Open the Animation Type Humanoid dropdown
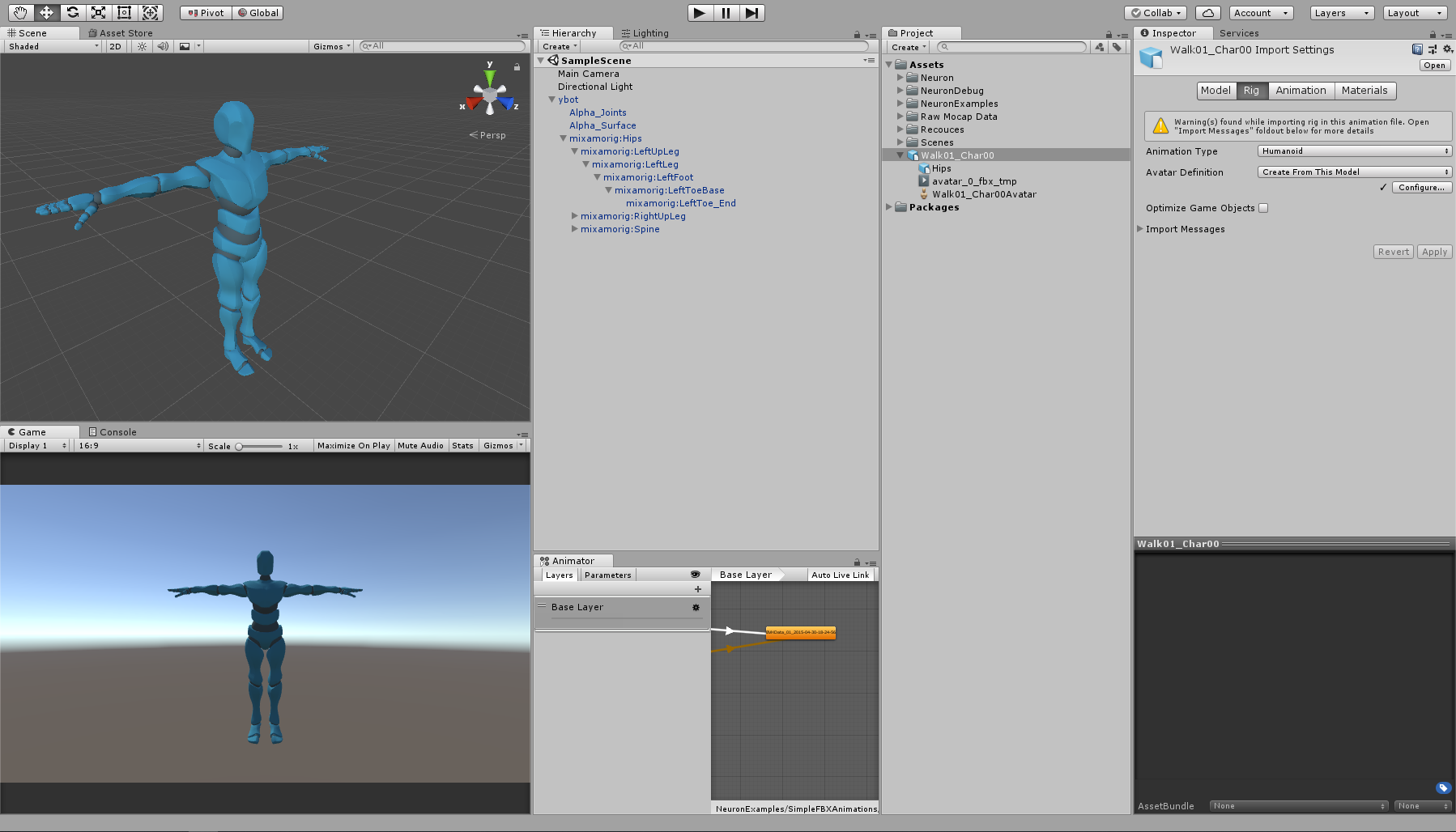 [1353, 151]
